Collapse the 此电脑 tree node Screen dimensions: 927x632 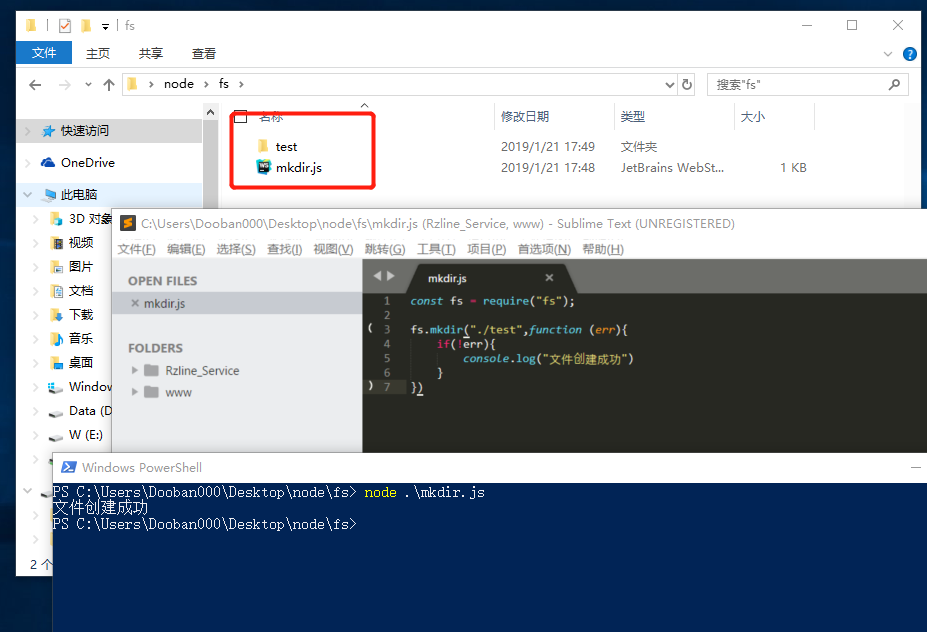coord(27,195)
